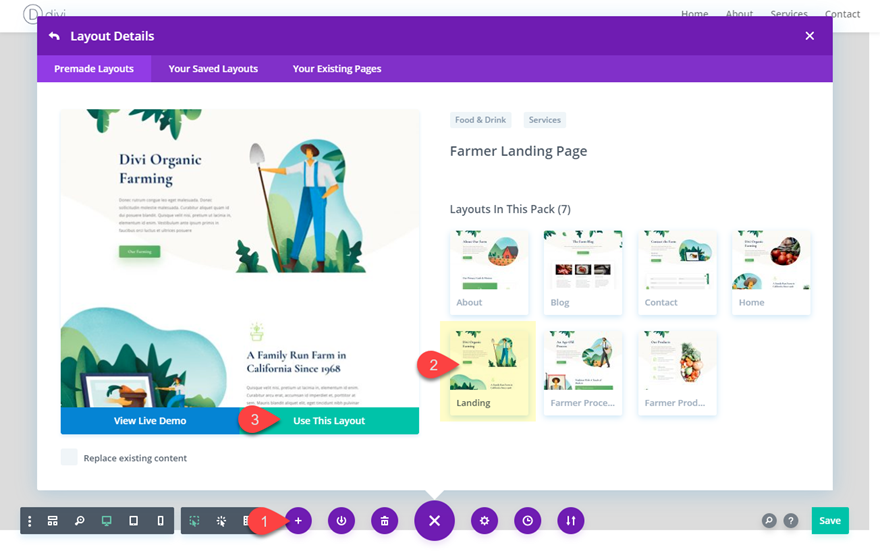Viewport: 880px width, 551px height.
Task: Select the Farmer Products layout thumbnail
Action: click(677, 372)
